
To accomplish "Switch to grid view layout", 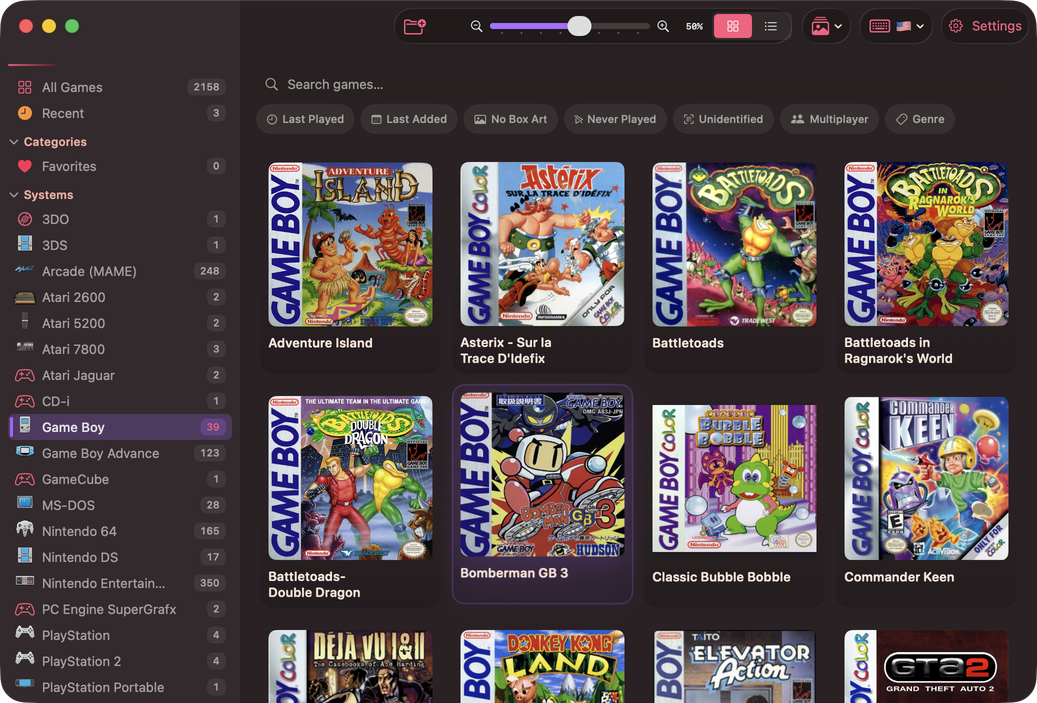I will coord(733,26).
